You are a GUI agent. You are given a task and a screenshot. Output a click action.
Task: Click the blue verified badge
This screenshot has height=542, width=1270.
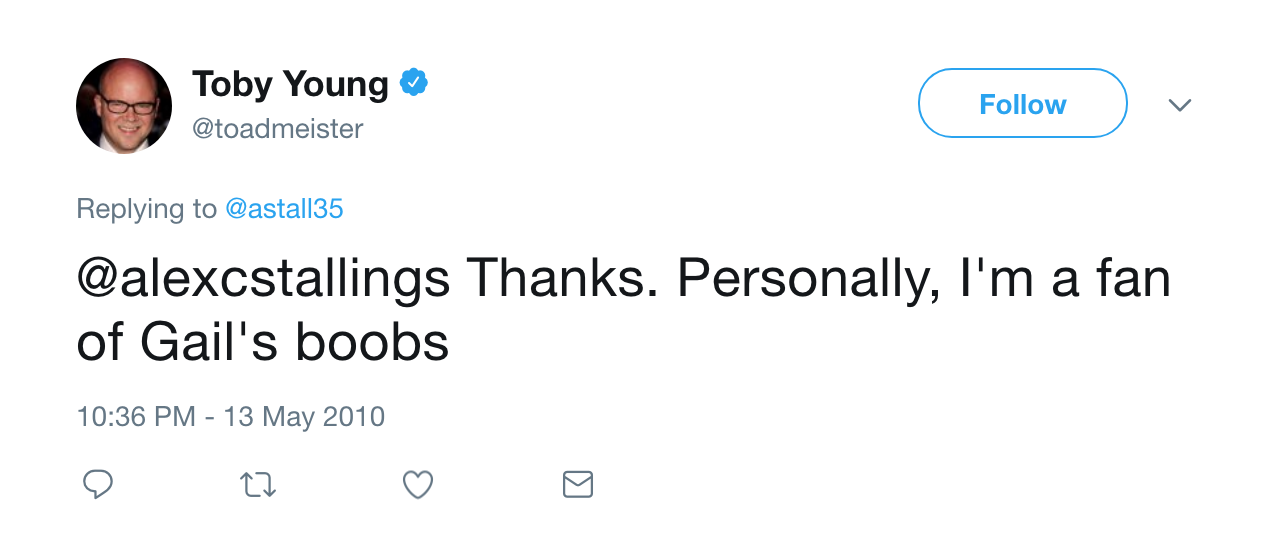tap(414, 83)
